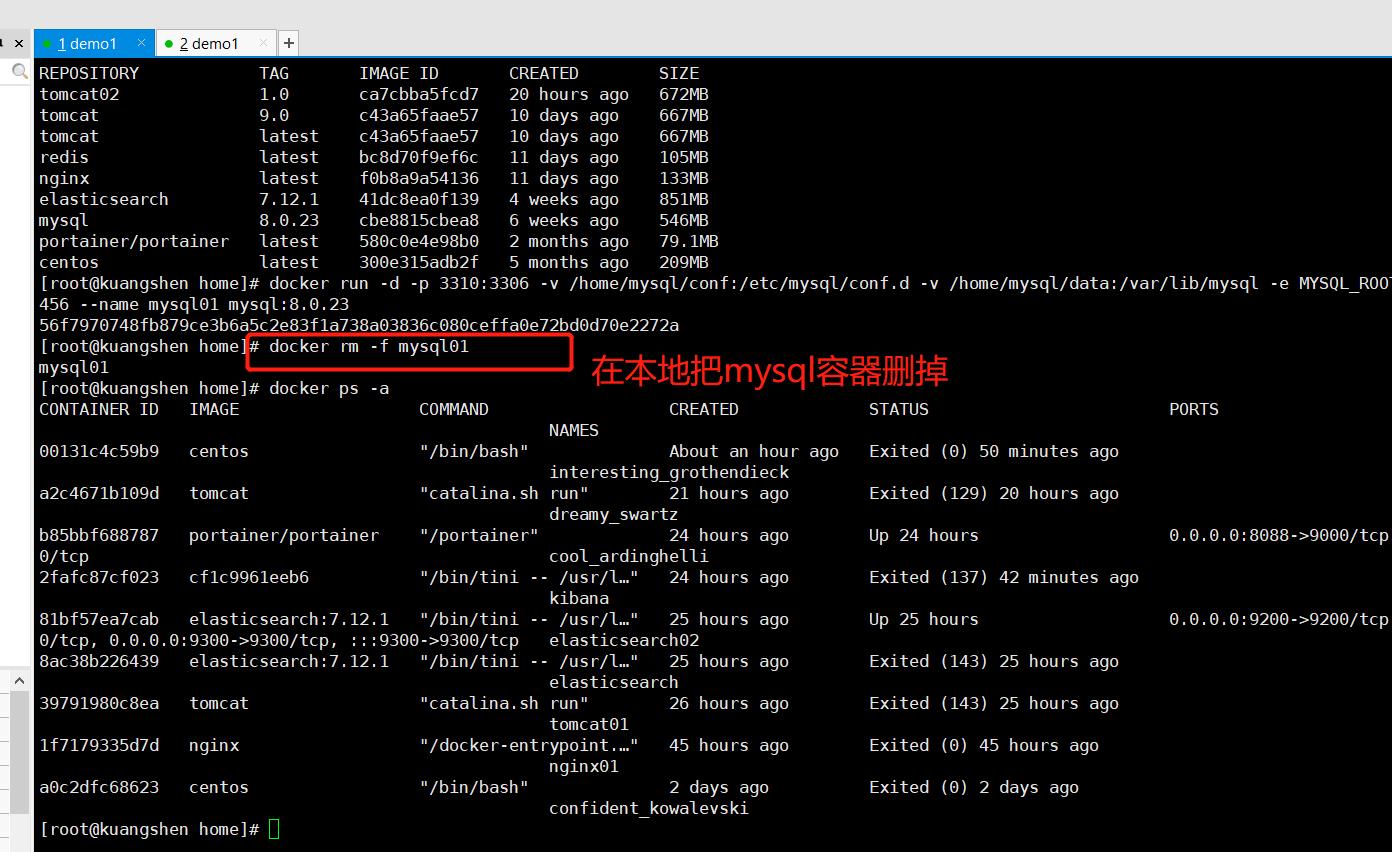1392x852 pixels.
Task: Click the confident_kowalevski container name
Action: pos(649,808)
